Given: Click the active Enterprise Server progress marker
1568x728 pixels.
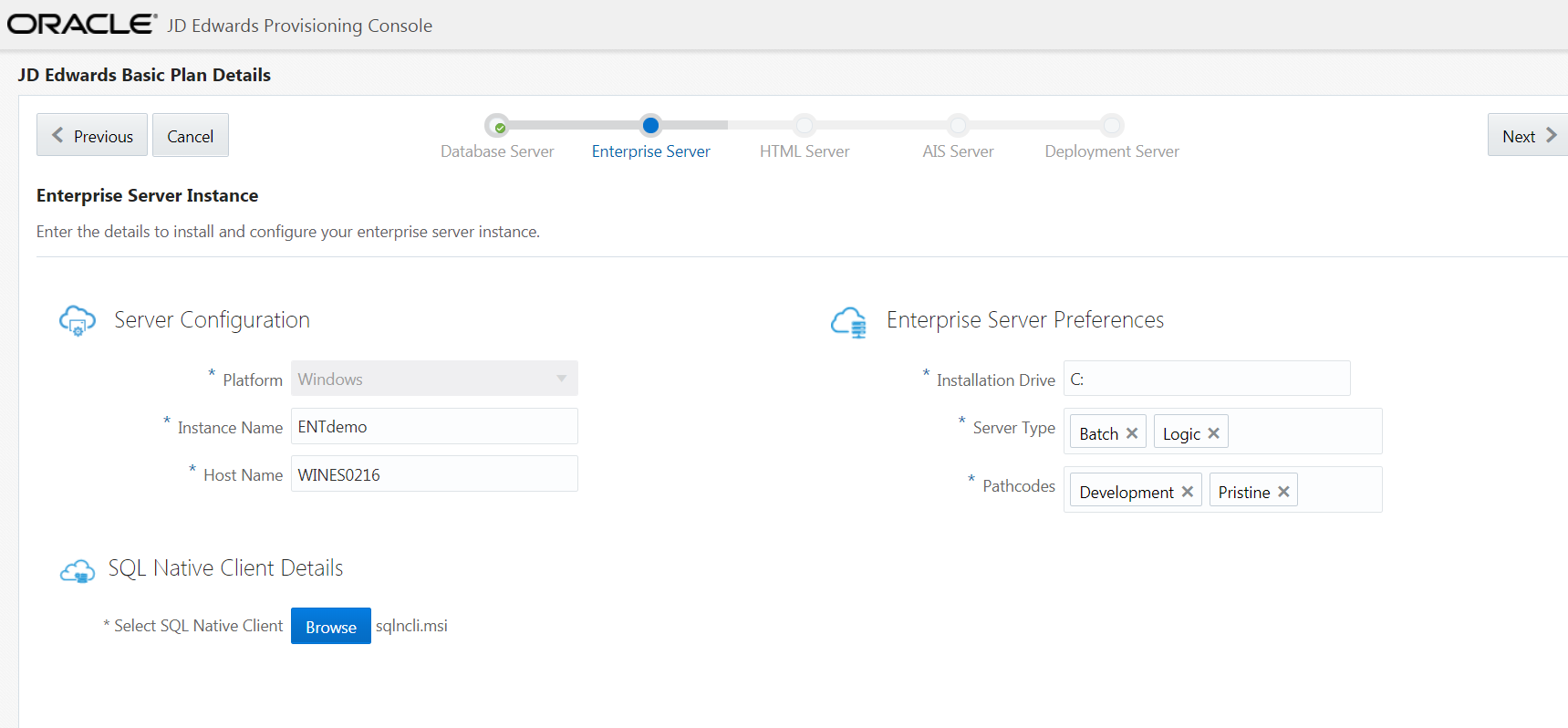Looking at the screenshot, I should click(x=650, y=125).
